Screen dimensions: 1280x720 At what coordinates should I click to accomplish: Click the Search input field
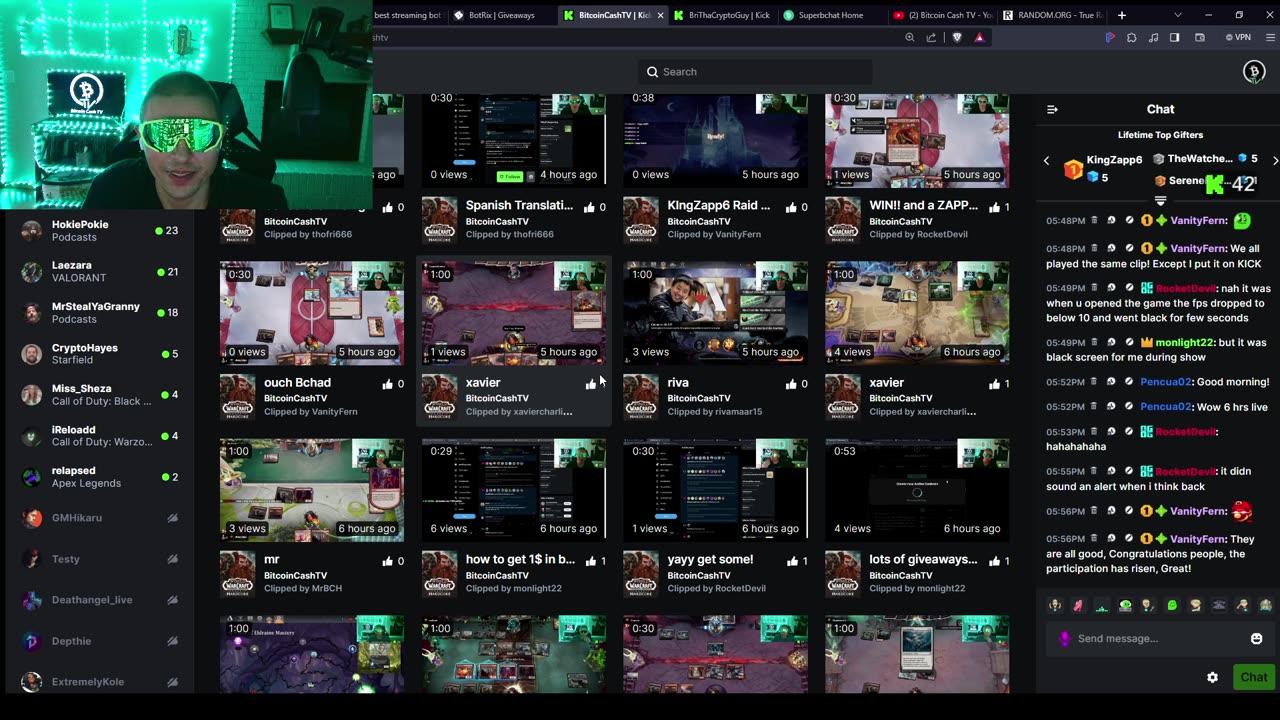755,72
